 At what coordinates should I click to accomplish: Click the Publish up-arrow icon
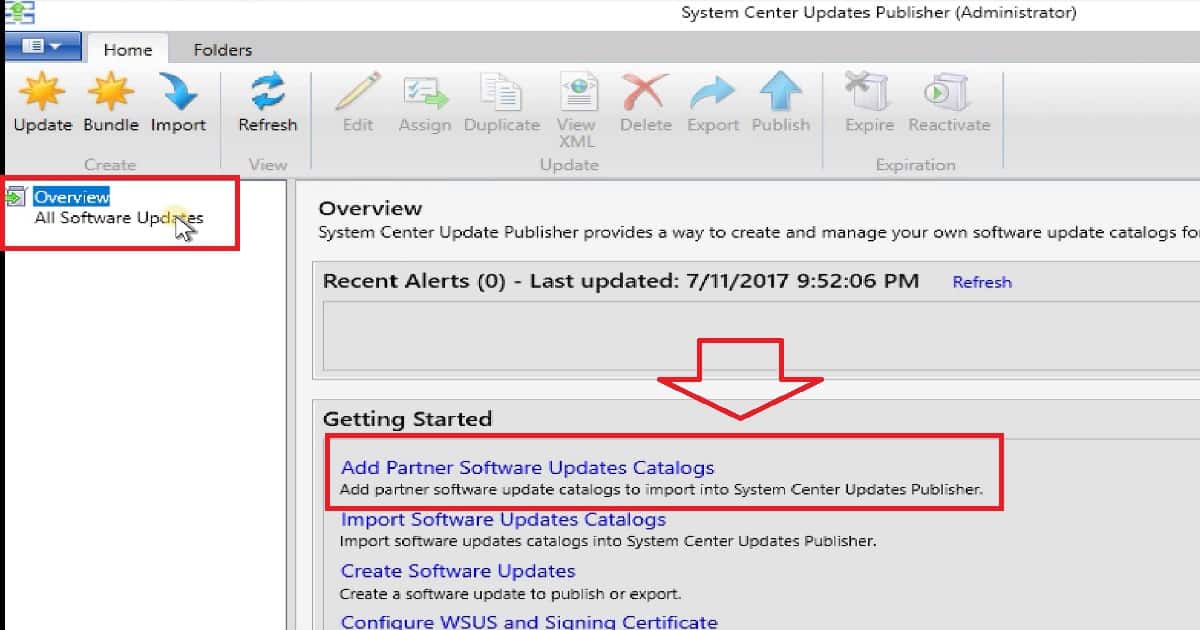(x=780, y=92)
